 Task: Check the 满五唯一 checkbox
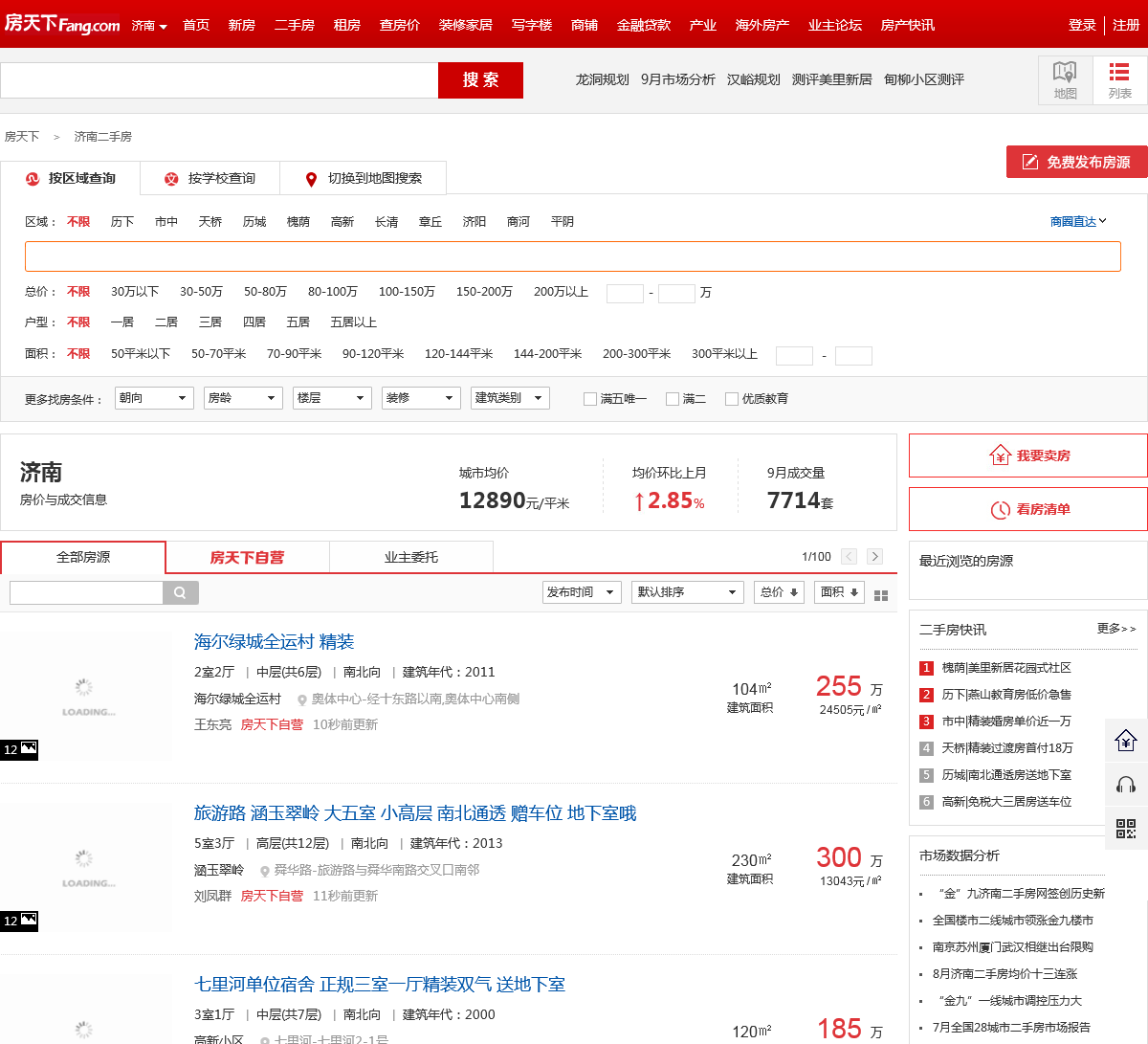click(x=590, y=399)
